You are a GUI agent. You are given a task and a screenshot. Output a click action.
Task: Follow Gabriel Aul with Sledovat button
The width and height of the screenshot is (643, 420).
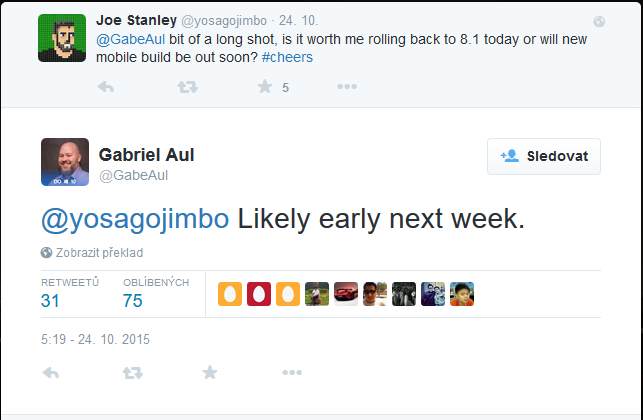(x=544, y=156)
